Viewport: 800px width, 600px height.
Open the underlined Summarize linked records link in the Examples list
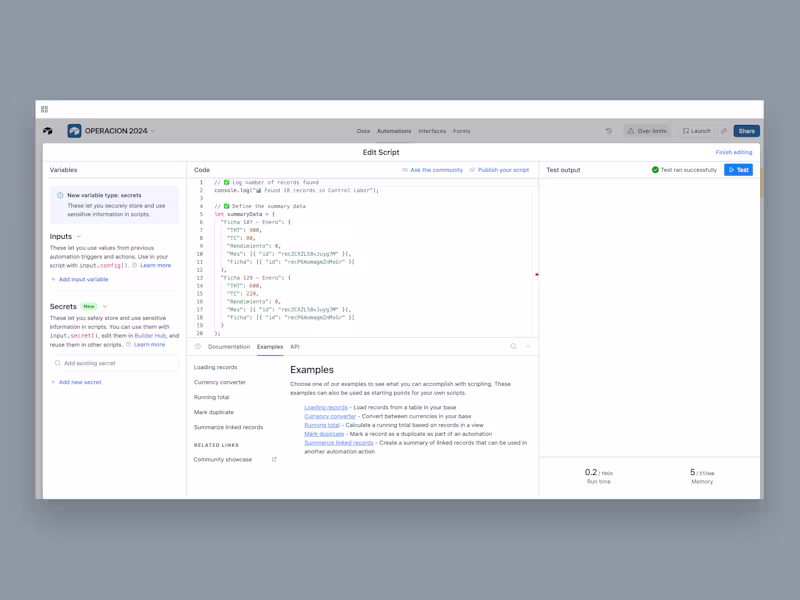coord(339,443)
